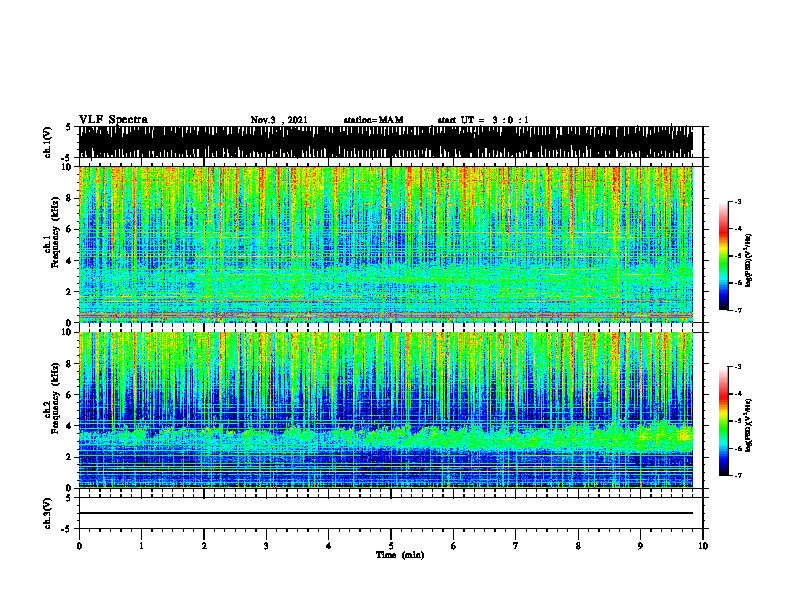The height and width of the screenshot is (612, 792).
Task: Click the "8" kHz tick of ch.1 spectrogram
Action: tap(70, 198)
